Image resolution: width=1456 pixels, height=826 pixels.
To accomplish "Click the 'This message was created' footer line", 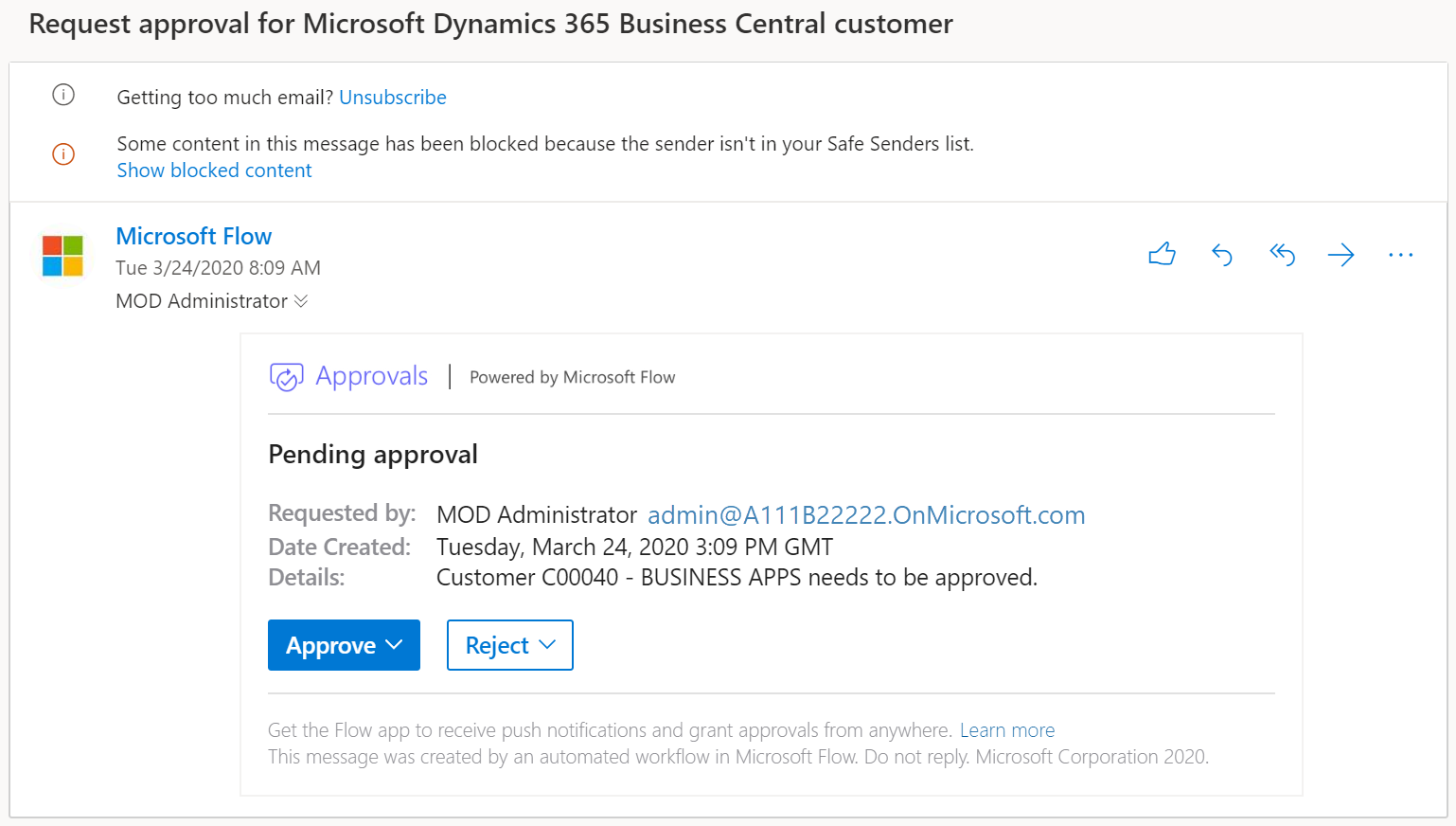I will point(738,757).
